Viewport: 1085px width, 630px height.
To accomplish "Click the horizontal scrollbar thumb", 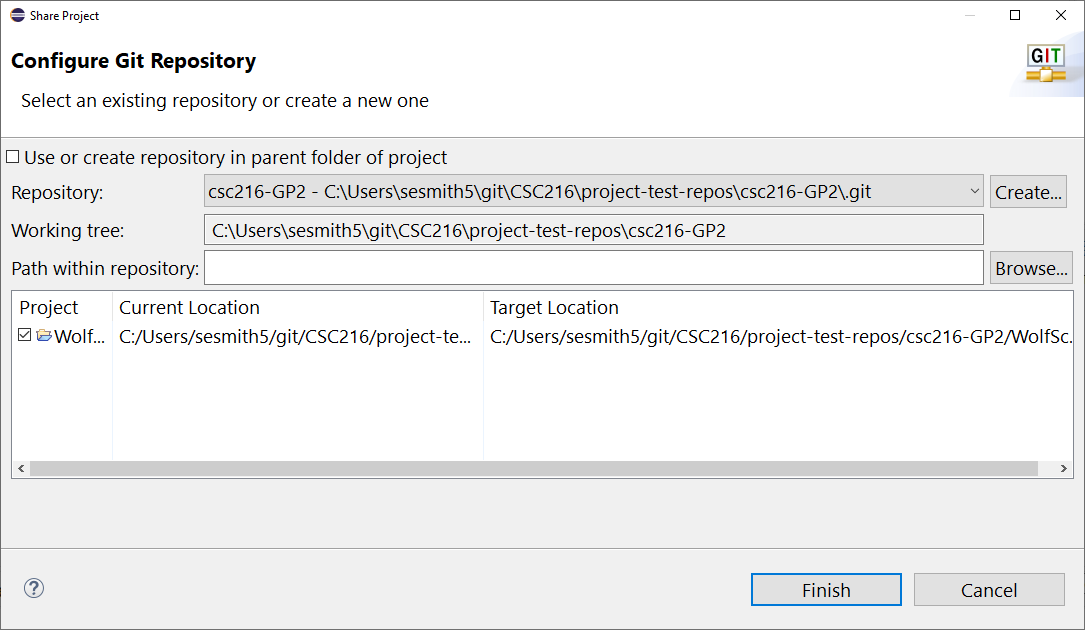I will coord(534,469).
